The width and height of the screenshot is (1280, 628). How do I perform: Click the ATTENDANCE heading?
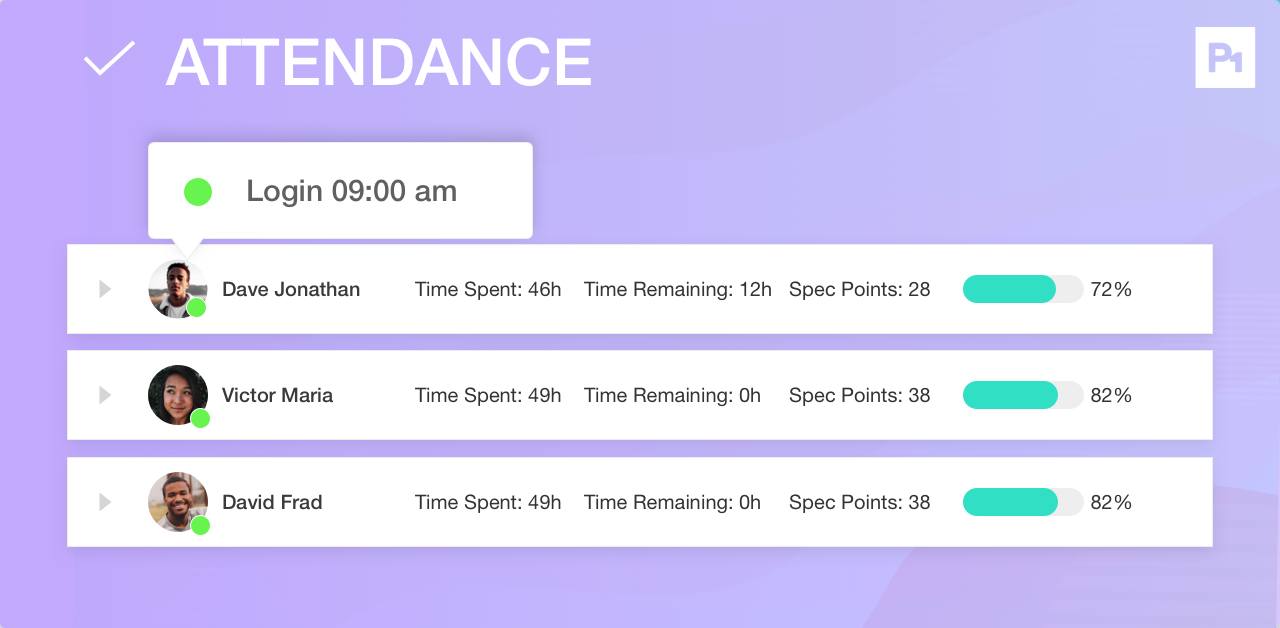click(379, 63)
